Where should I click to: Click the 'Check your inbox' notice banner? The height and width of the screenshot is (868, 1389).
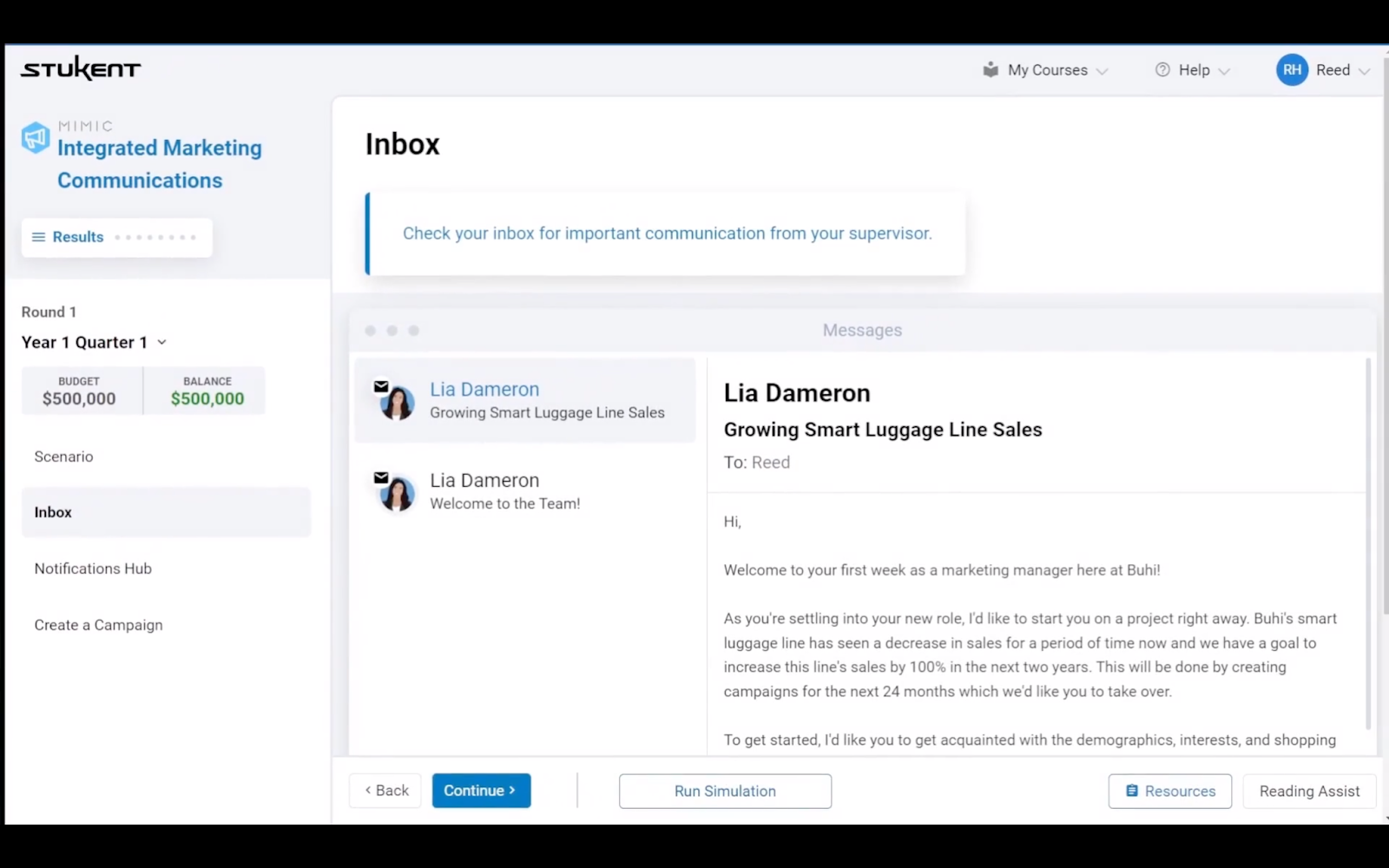click(x=665, y=234)
